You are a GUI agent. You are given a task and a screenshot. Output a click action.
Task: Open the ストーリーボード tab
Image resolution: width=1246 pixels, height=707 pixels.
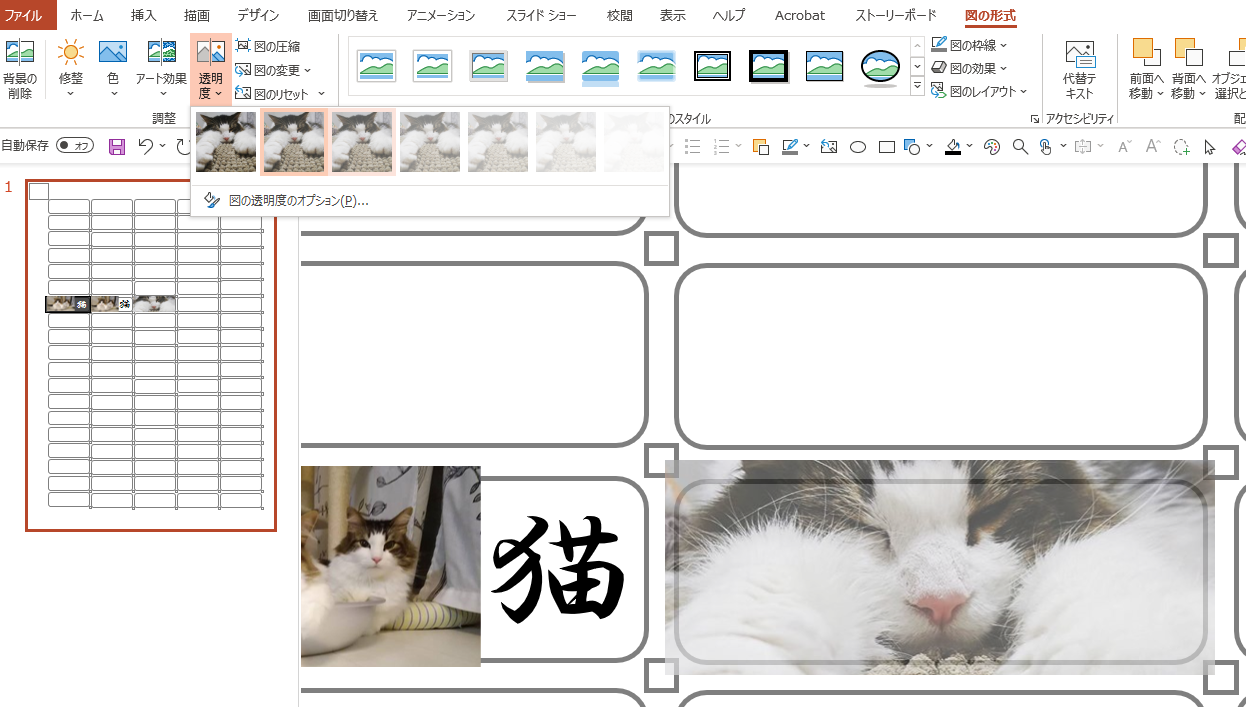[896, 15]
